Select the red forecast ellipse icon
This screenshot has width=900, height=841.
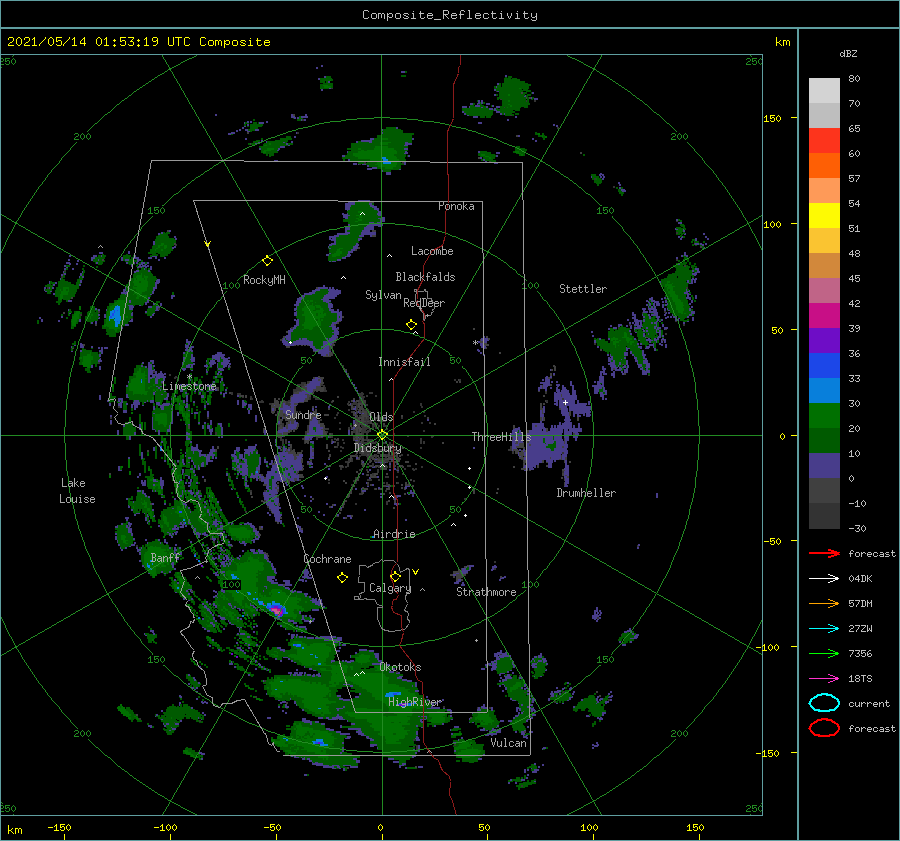824,728
